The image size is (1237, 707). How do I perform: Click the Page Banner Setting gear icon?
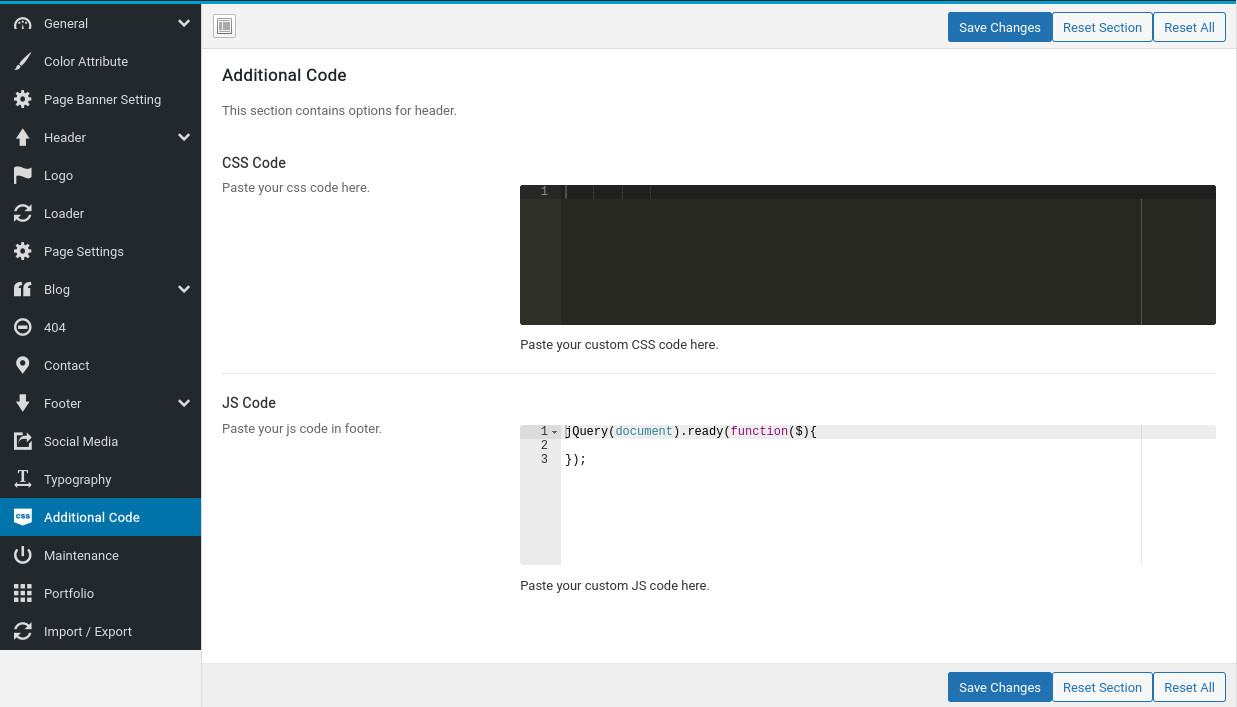click(x=23, y=99)
